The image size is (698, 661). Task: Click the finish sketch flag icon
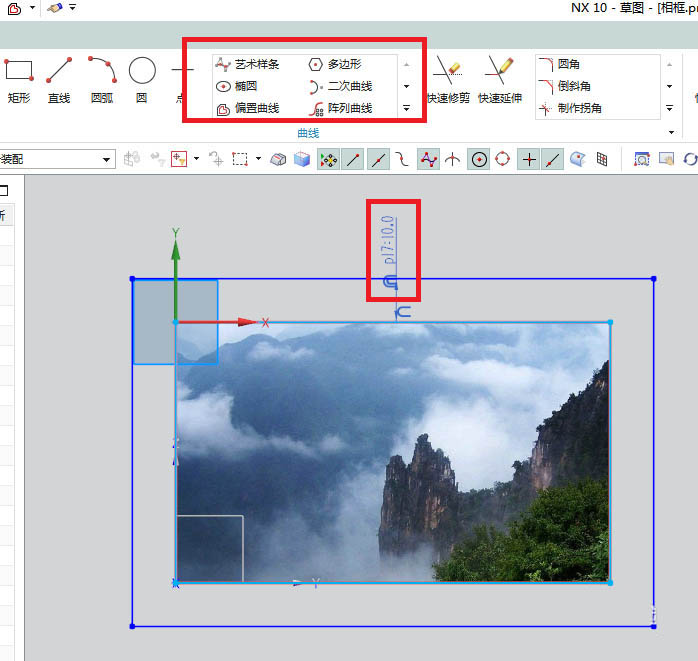coord(55,8)
